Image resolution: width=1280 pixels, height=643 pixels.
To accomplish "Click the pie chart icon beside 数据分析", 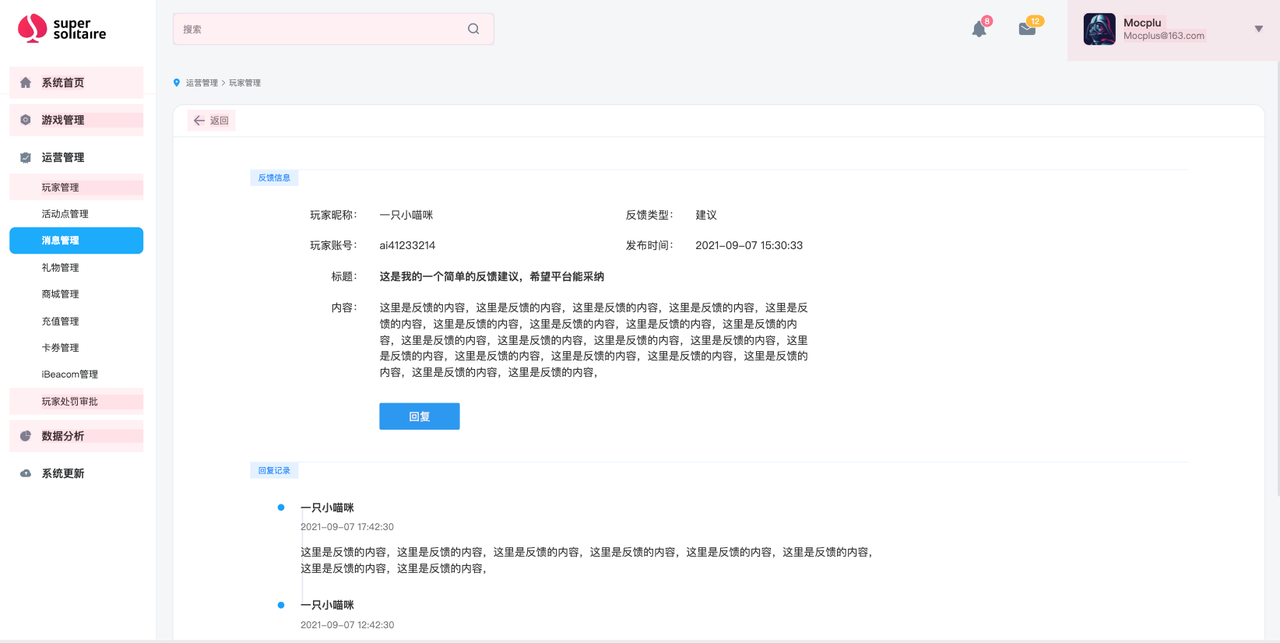I will pos(26,436).
